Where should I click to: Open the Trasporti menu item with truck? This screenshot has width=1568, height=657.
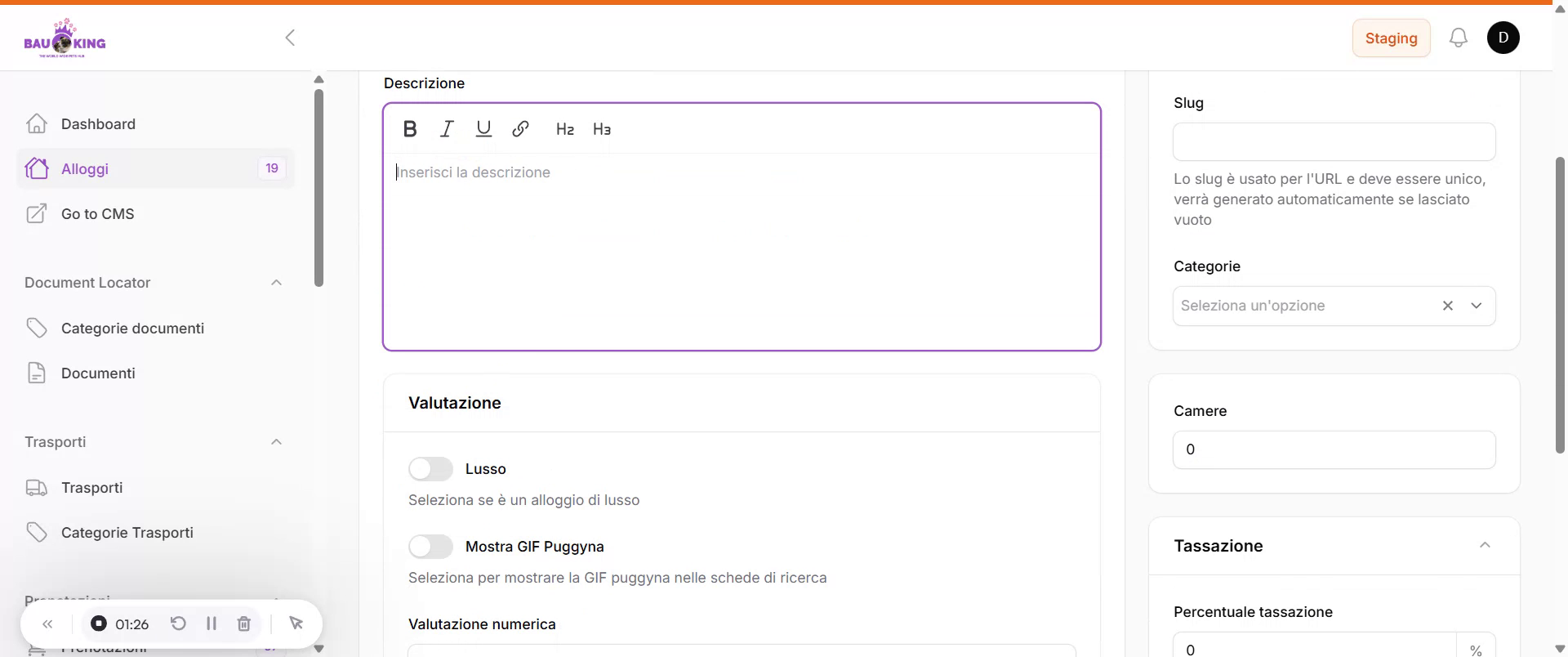point(155,487)
